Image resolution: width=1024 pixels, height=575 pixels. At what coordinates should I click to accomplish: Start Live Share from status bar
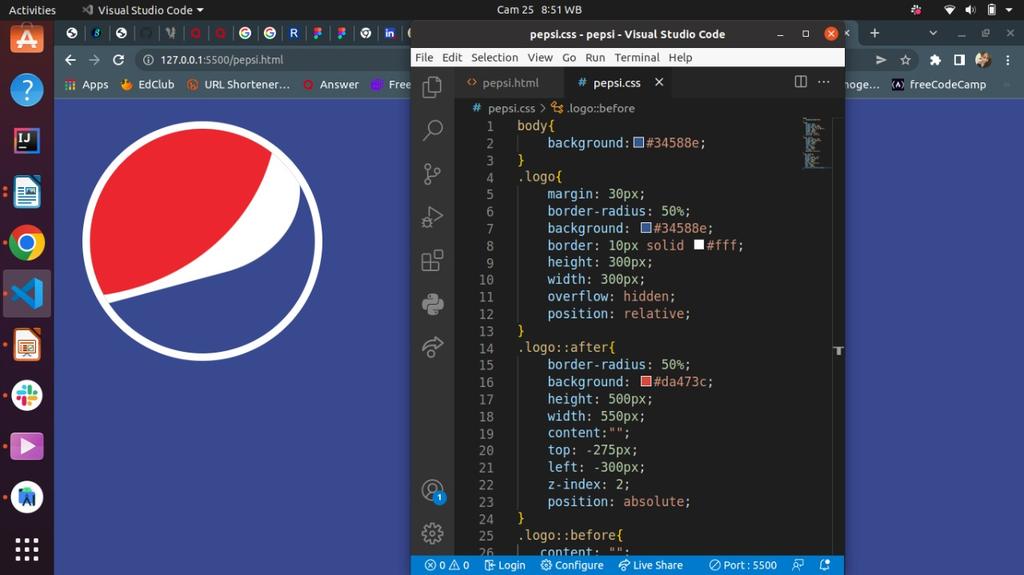[x=650, y=565]
